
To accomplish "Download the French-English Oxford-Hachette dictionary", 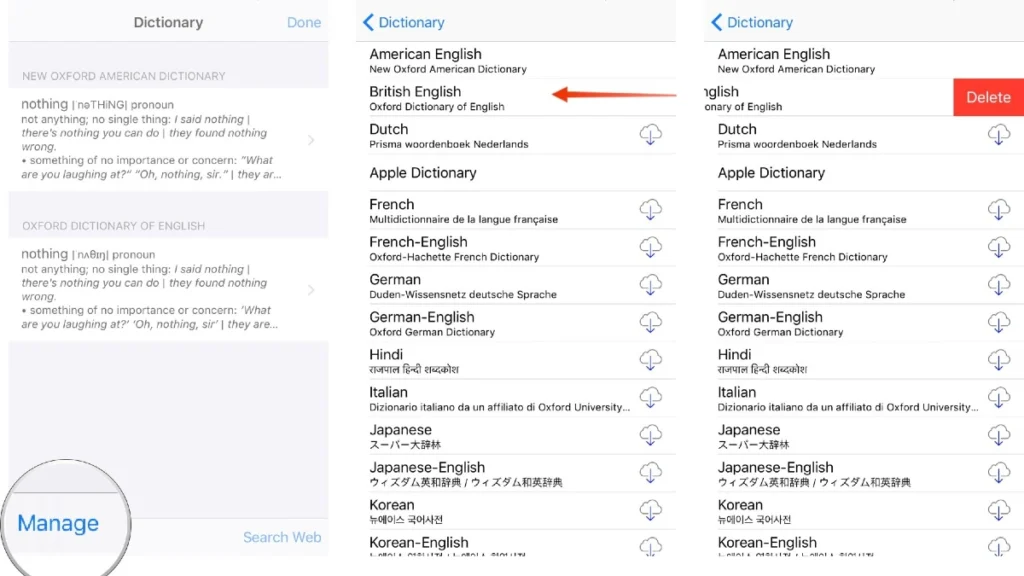I will tap(651, 247).
